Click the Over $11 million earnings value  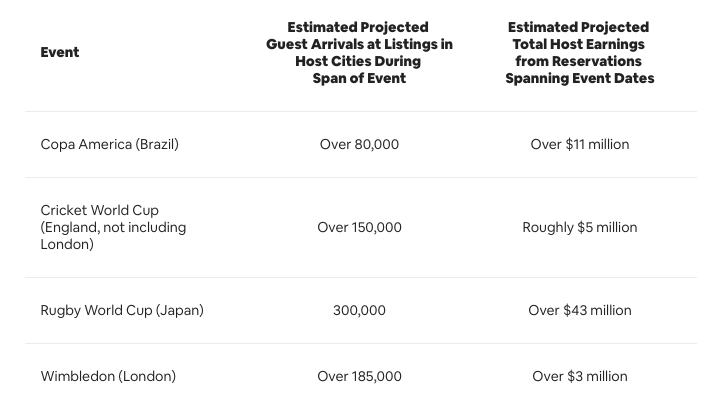(x=580, y=144)
